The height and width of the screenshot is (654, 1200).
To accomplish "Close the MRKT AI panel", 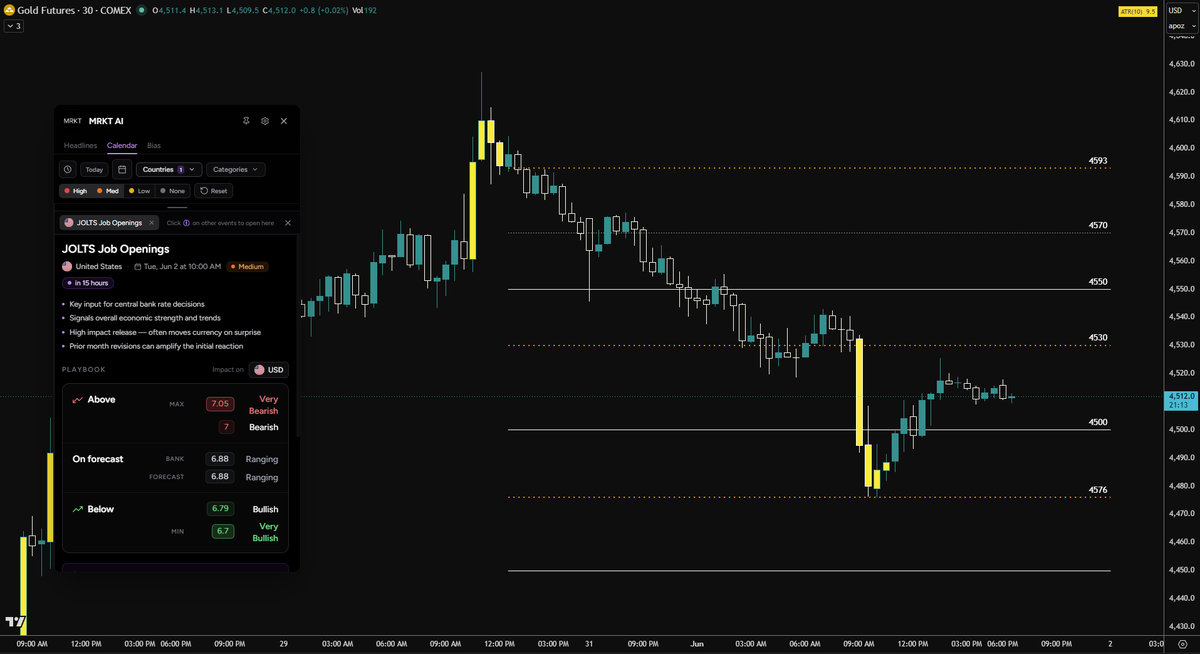I will click(284, 121).
